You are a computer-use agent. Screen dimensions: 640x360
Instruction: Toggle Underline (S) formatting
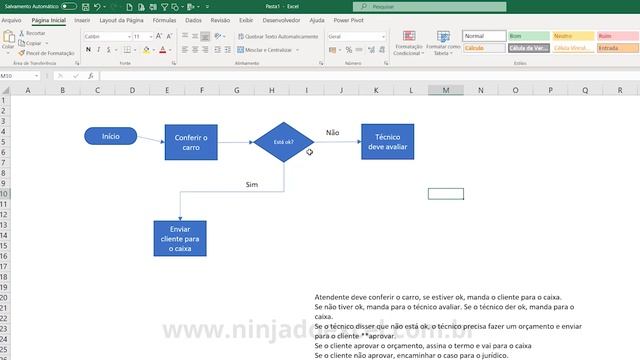(109, 50)
